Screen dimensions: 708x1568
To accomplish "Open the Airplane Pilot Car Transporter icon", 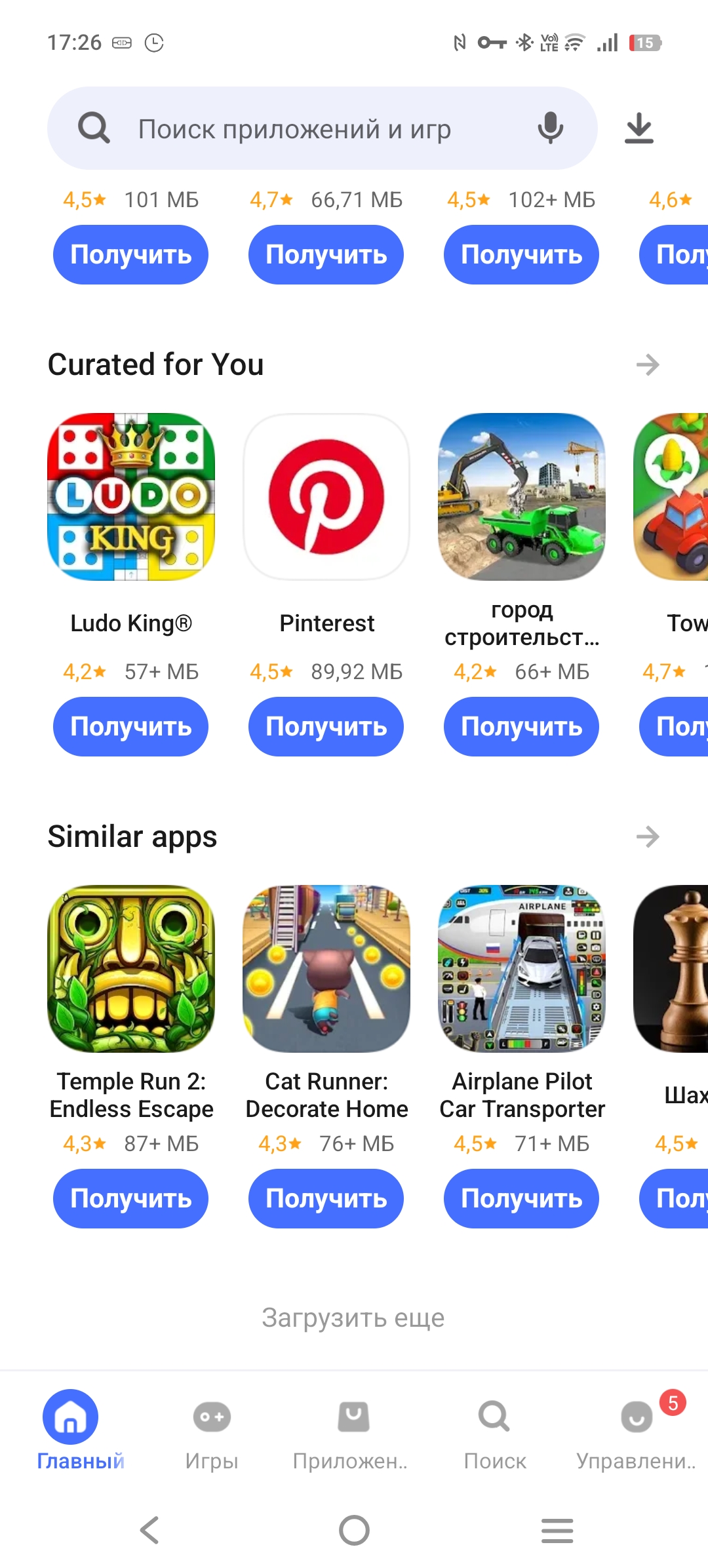I will (x=522, y=969).
